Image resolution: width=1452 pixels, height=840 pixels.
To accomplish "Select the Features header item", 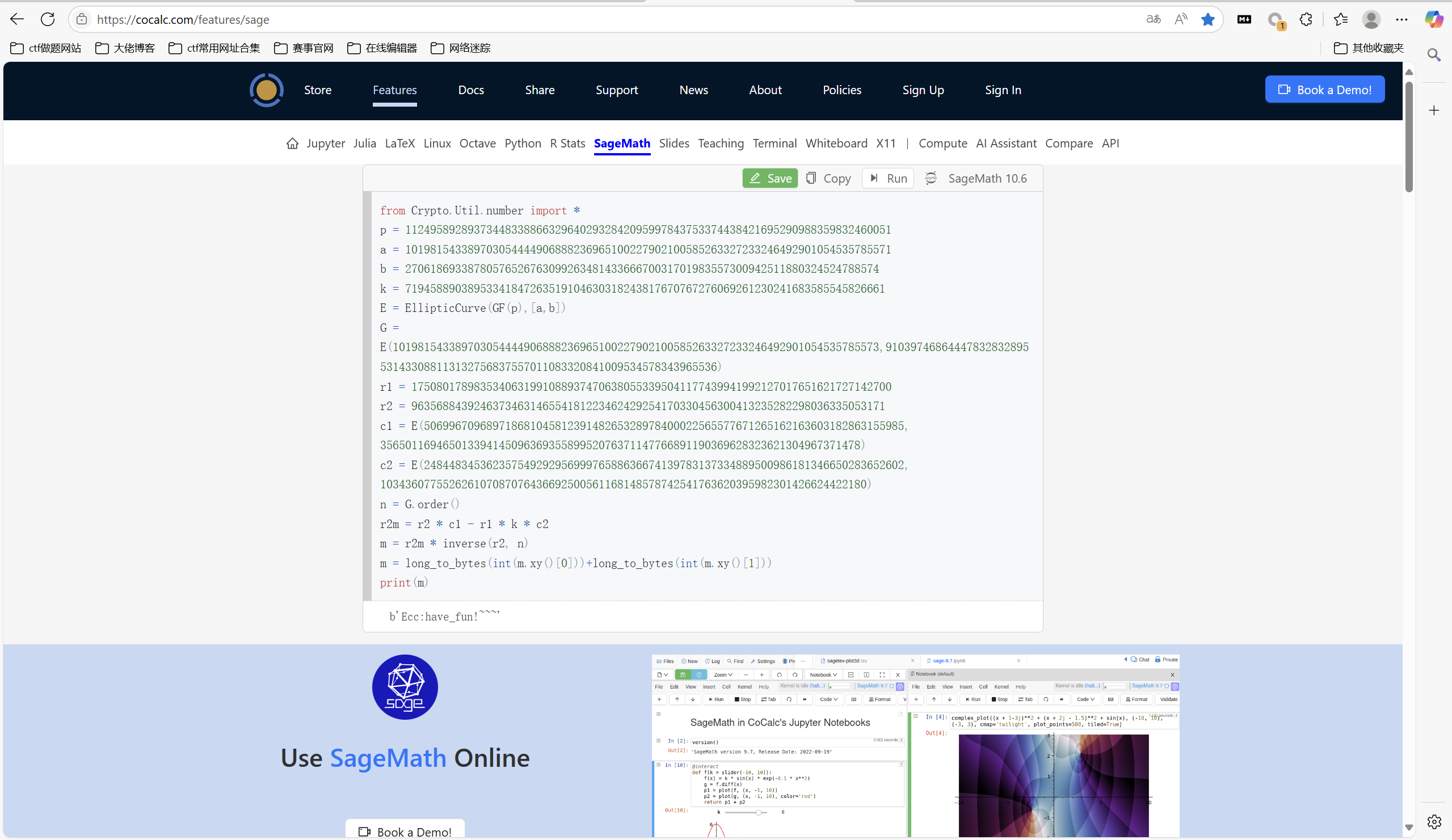I will pyautogui.click(x=395, y=90).
